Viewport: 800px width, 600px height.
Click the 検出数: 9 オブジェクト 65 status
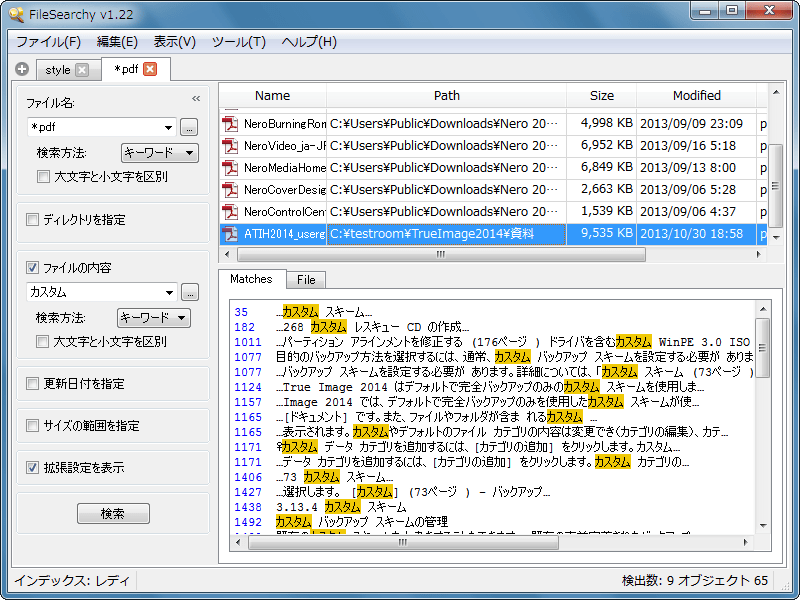click(694, 580)
